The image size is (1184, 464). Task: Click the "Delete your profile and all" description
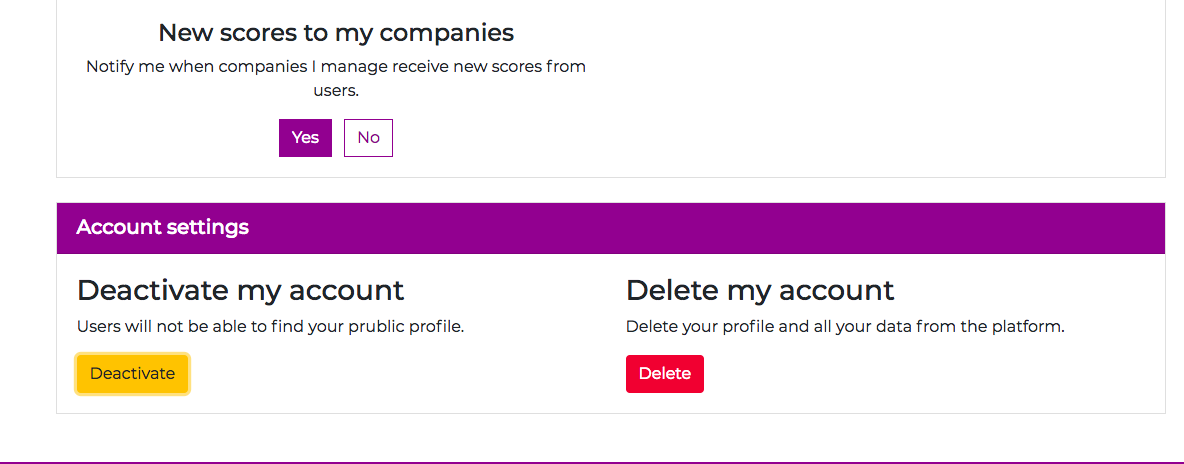(845, 327)
